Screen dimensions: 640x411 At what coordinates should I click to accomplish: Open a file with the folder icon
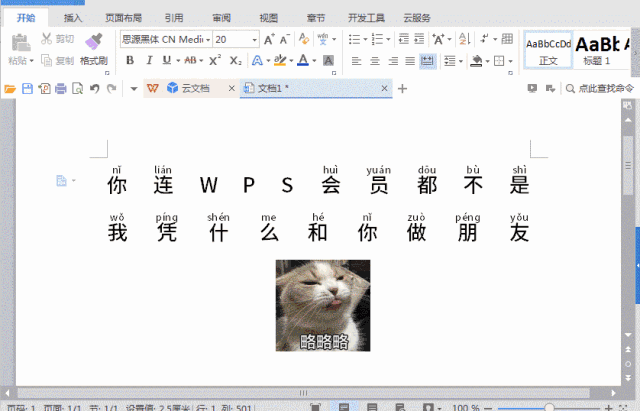[x=10, y=89]
